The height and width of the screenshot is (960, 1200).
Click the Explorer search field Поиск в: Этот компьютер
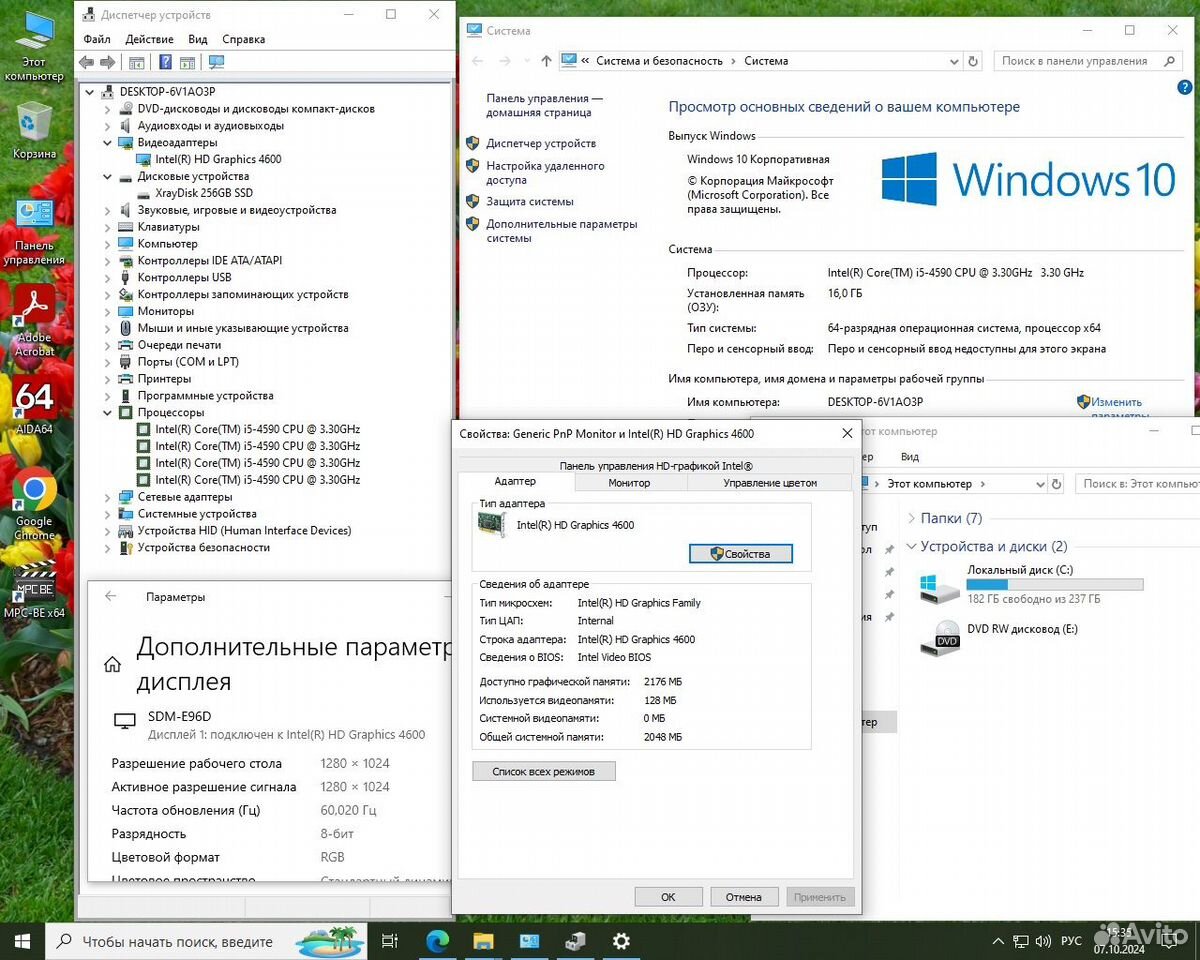(1140, 483)
